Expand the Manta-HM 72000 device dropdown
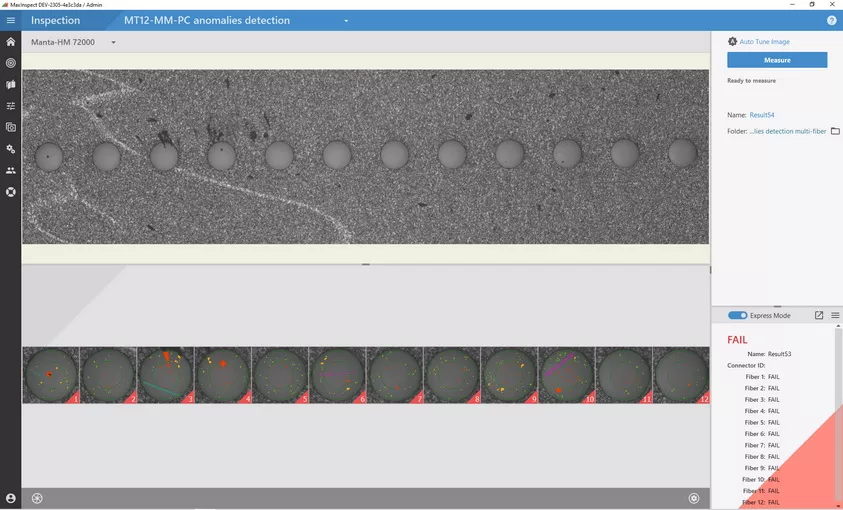The height and width of the screenshot is (510, 843). click(x=113, y=42)
